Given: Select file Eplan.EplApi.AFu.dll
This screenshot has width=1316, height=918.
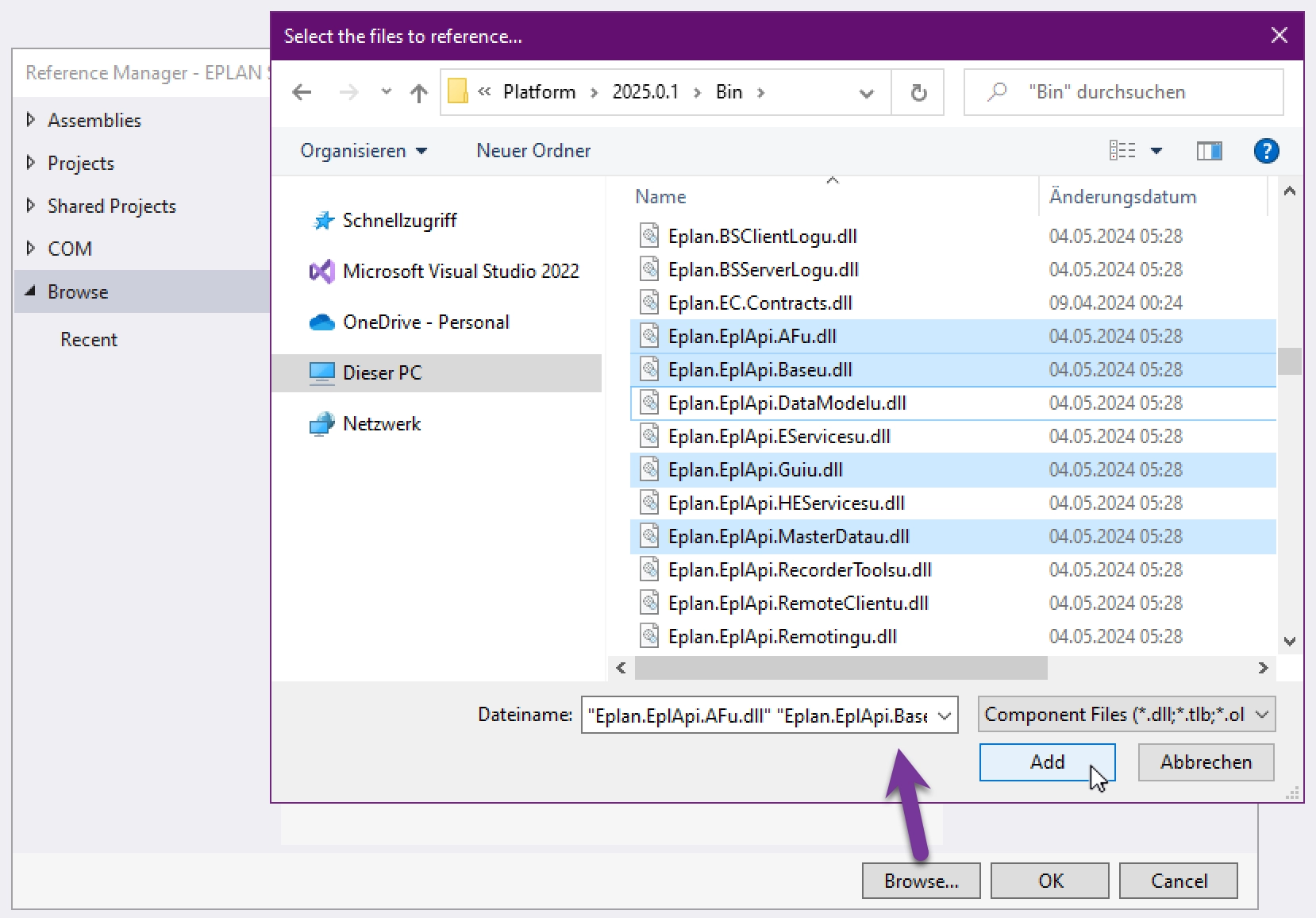Looking at the screenshot, I should (952, 336).
